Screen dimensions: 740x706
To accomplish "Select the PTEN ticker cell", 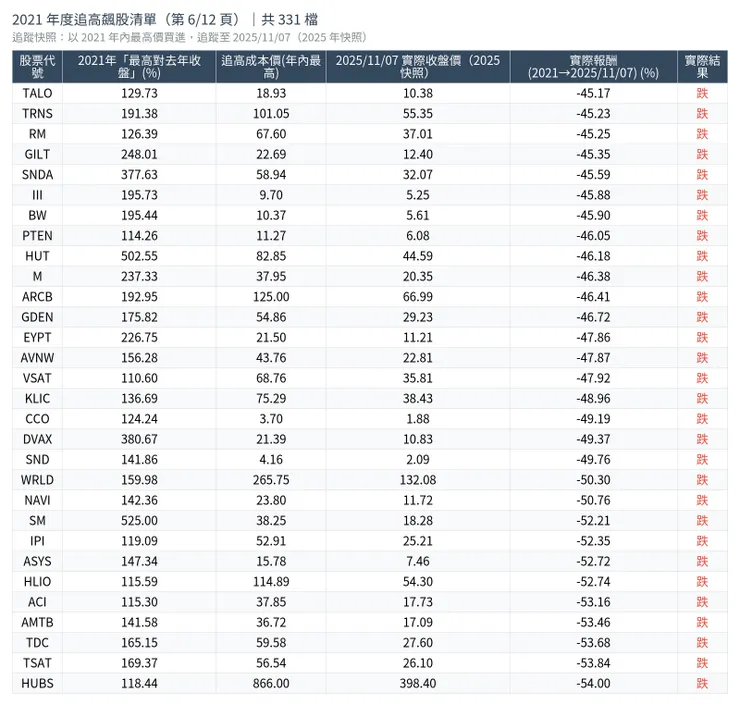I will tap(37, 235).
